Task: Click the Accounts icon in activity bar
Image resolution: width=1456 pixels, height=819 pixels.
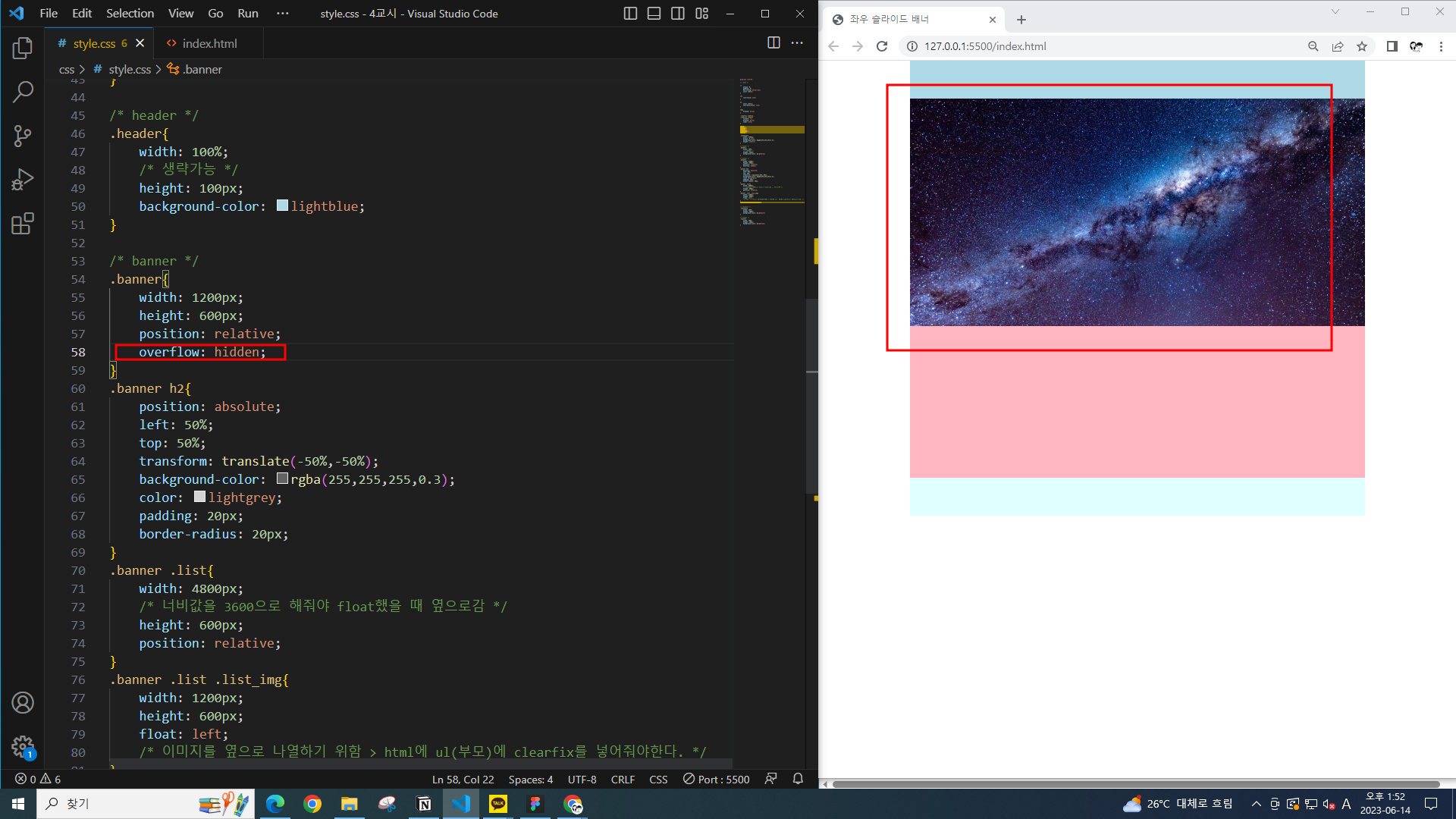Action: [23, 703]
